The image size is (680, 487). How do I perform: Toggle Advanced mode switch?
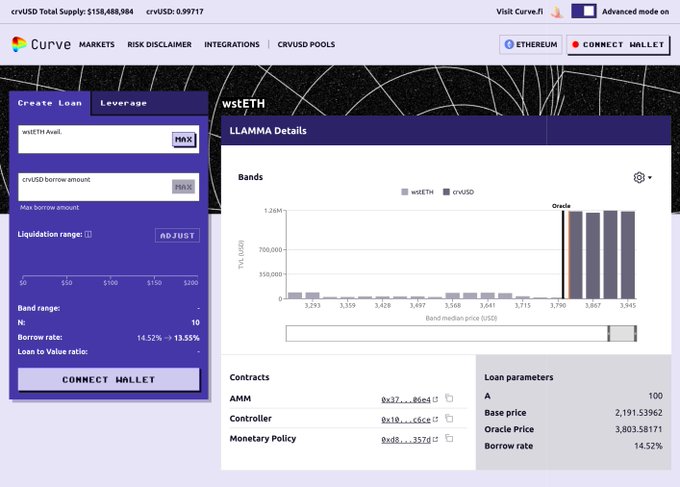click(x=584, y=11)
